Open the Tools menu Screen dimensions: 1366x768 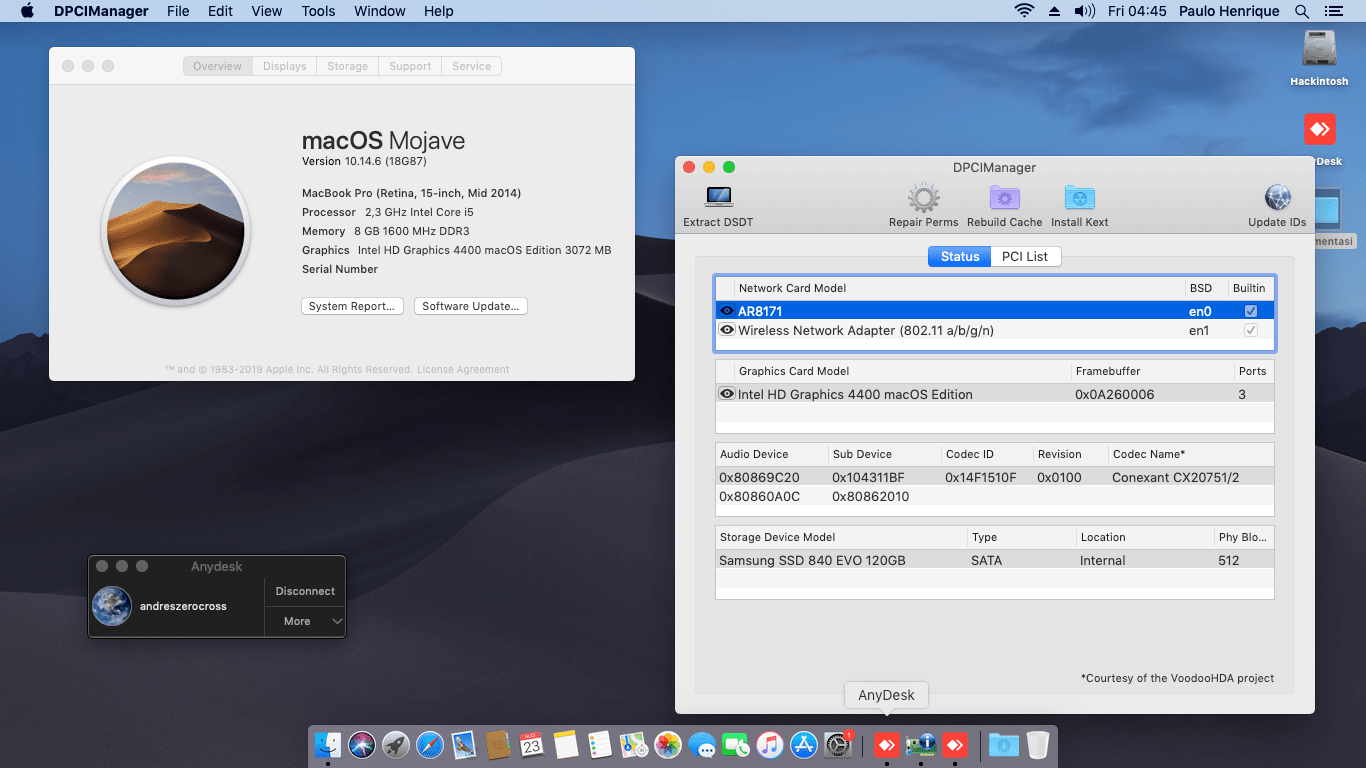(318, 11)
